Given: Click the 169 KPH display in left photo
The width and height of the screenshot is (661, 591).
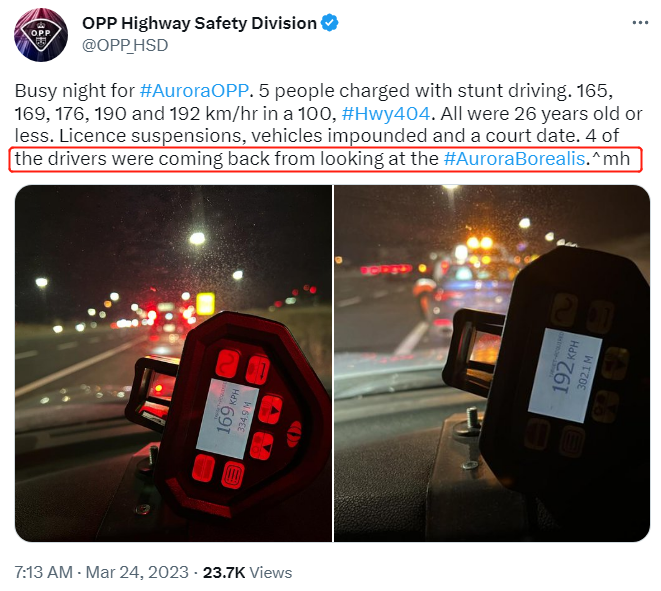Looking at the screenshot, I should [225, 418].
